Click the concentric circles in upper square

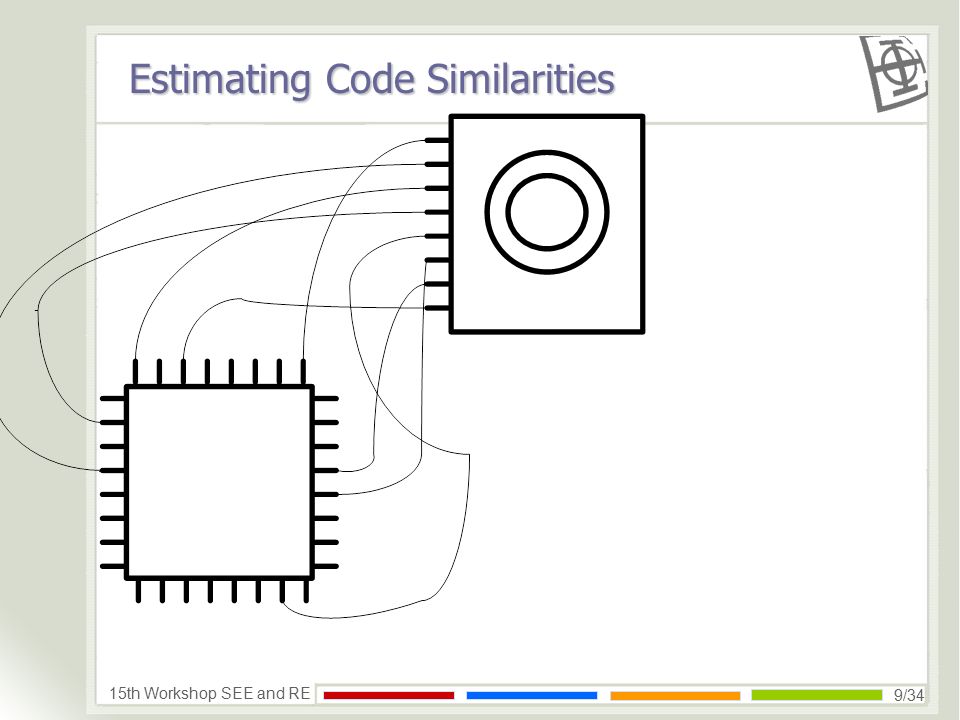pyautogui.click(x=547, y=212)
